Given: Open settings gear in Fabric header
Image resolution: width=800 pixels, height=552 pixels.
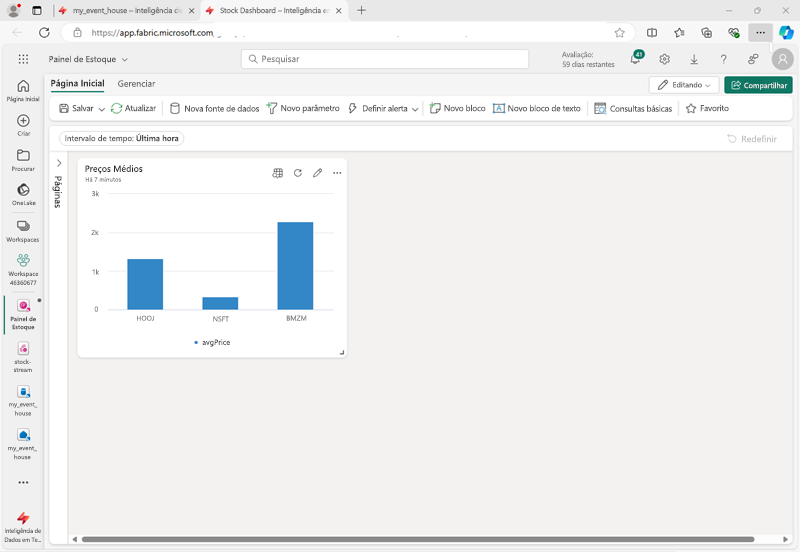Looking at the screenshot, I should pos(664,59).
